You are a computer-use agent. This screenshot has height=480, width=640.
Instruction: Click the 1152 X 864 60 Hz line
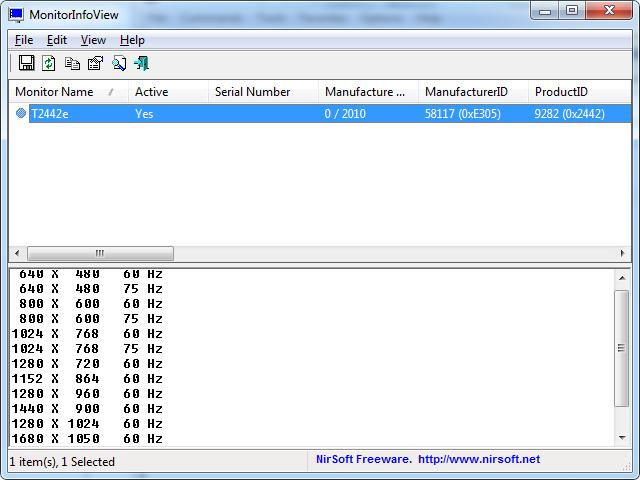click(x=87, y=378)
